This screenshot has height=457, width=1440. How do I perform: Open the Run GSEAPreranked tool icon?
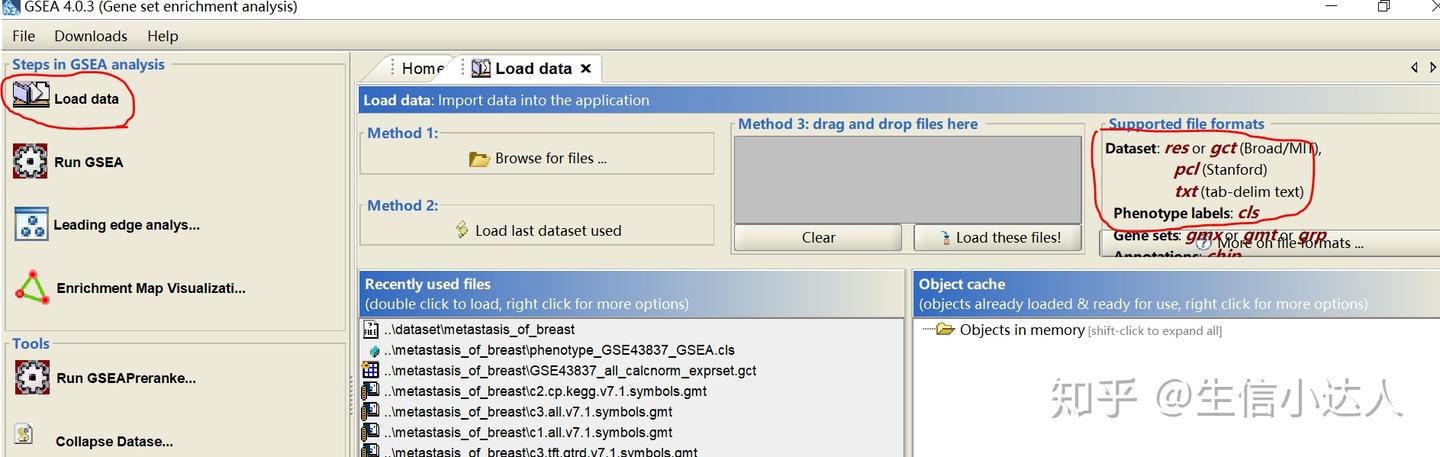(x=32, y=378)
